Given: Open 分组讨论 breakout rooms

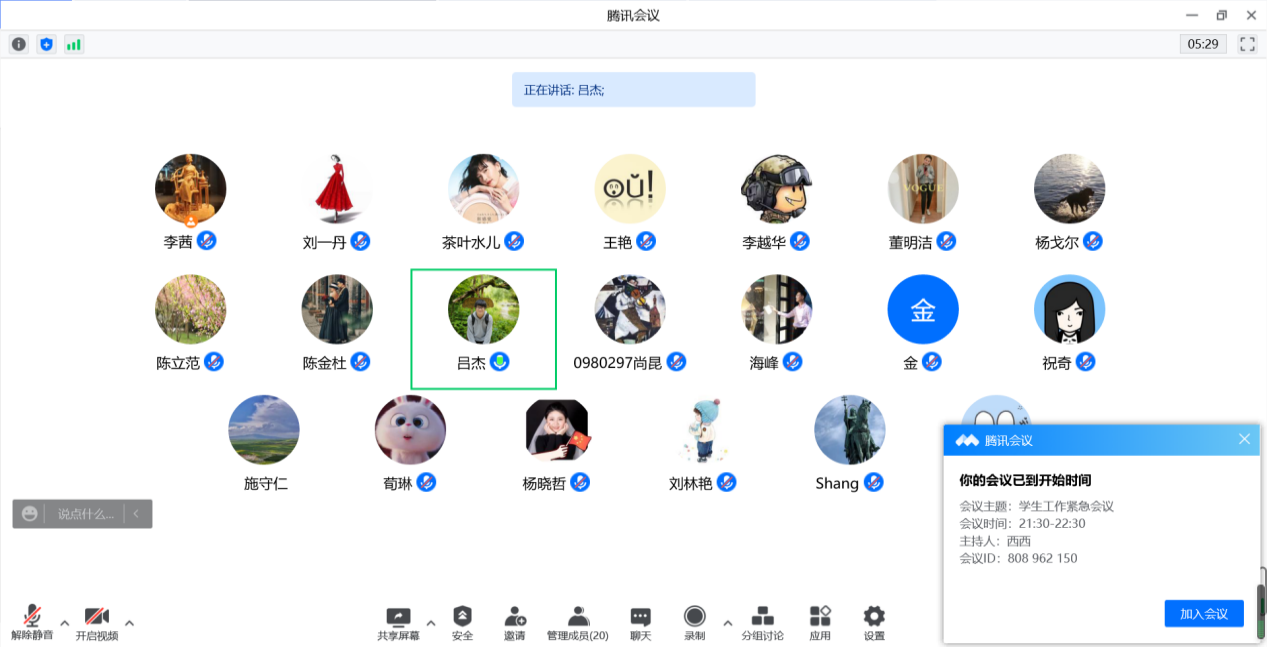Looking at the screenshot, I should tap(762, 622).
